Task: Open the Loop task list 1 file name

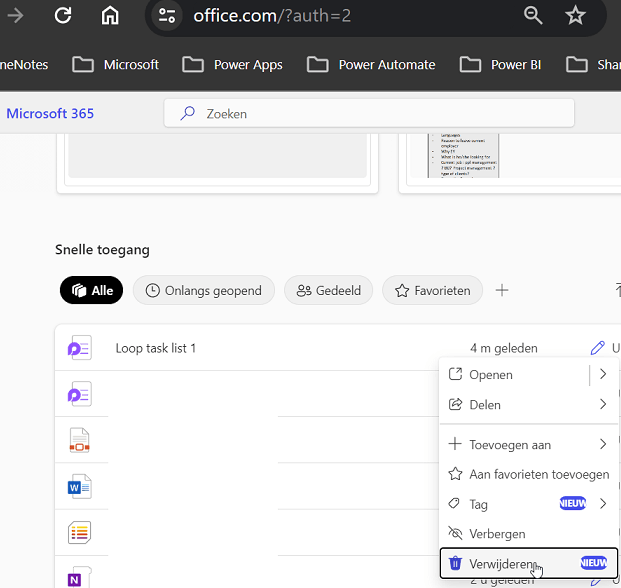Action: 156,348
